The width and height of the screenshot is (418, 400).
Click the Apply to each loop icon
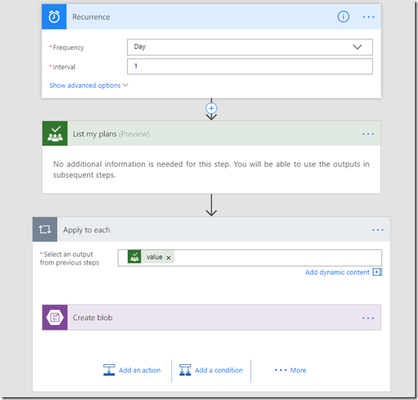[45, 229]
